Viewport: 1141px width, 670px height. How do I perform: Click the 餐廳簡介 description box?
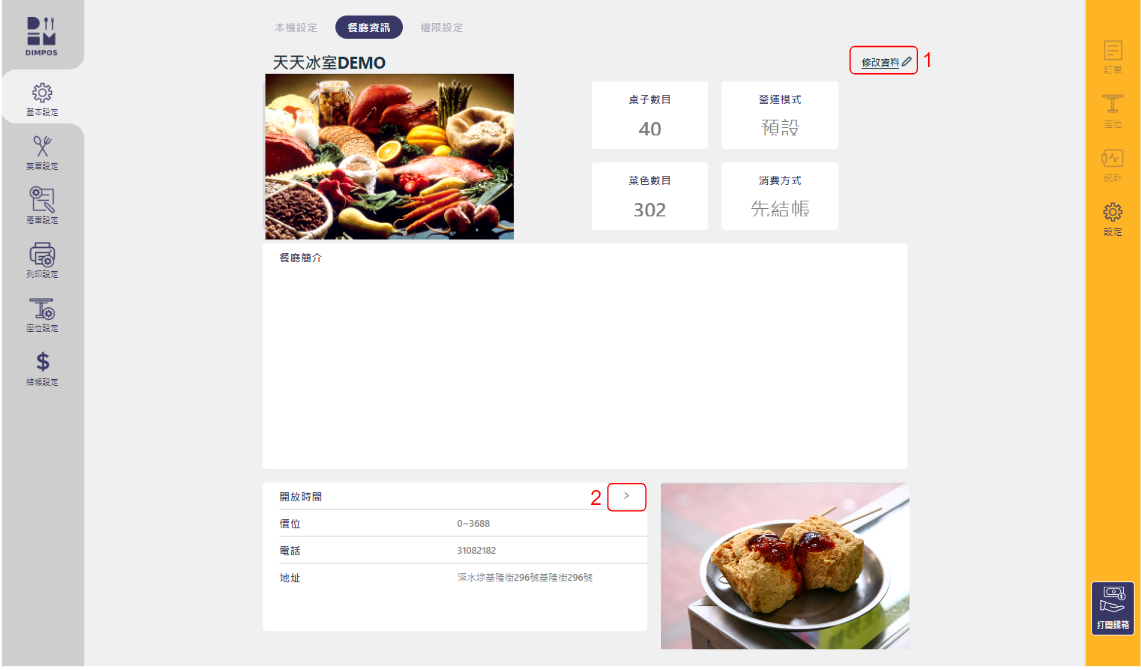point(585,356)
